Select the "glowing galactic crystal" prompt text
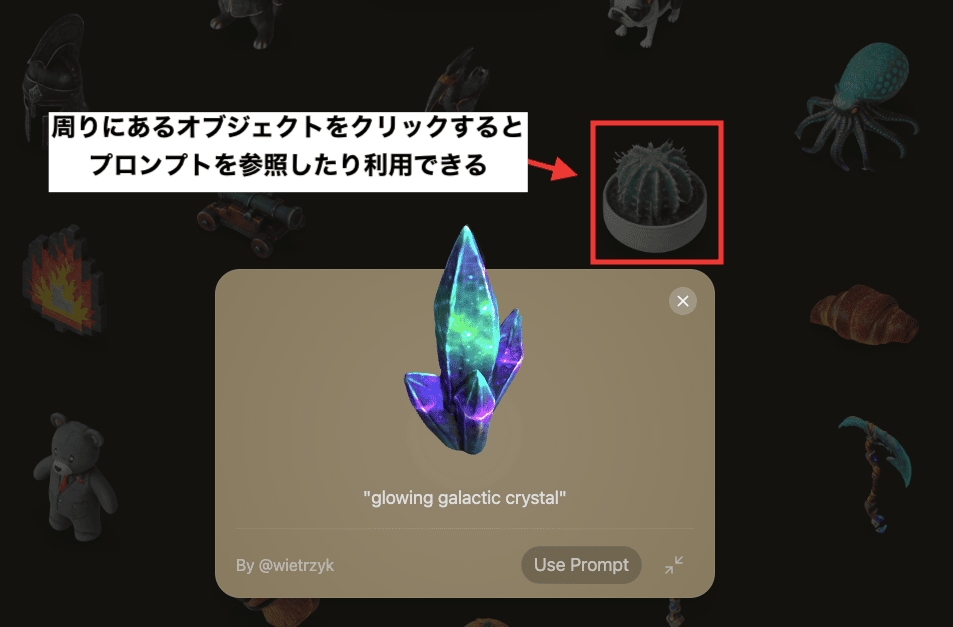The width and height of the screenshot is (953, 627). pyautogui.click(x=464, y=498)
